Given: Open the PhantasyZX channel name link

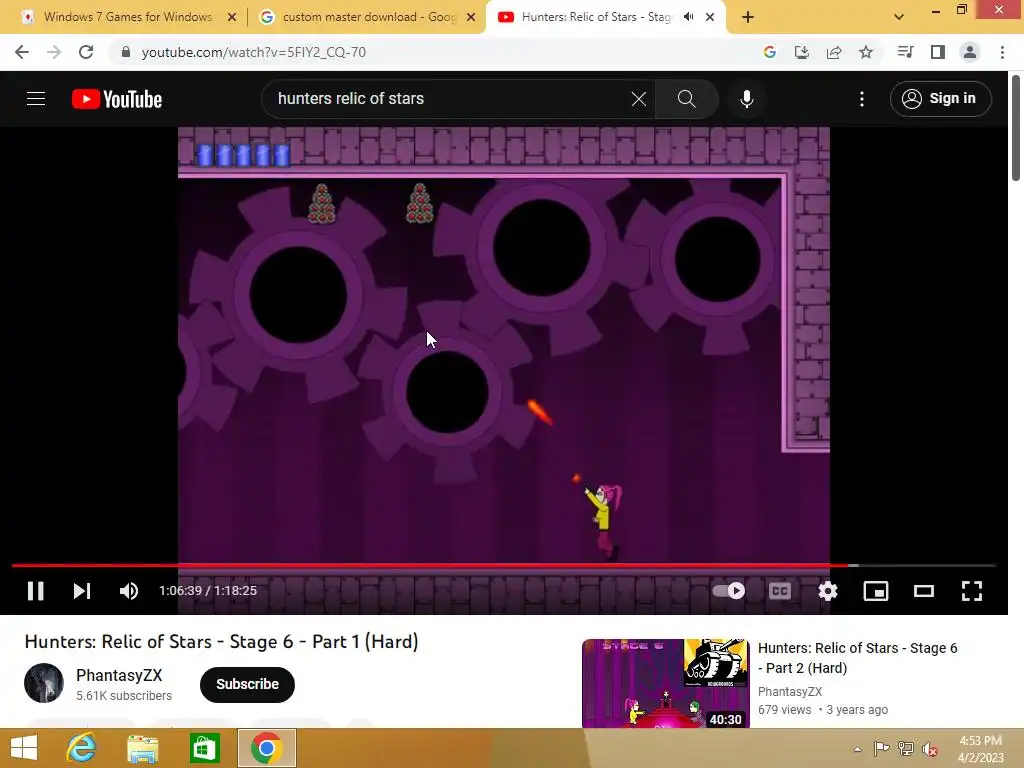Looking at the screenshot, I should point(119,675).
